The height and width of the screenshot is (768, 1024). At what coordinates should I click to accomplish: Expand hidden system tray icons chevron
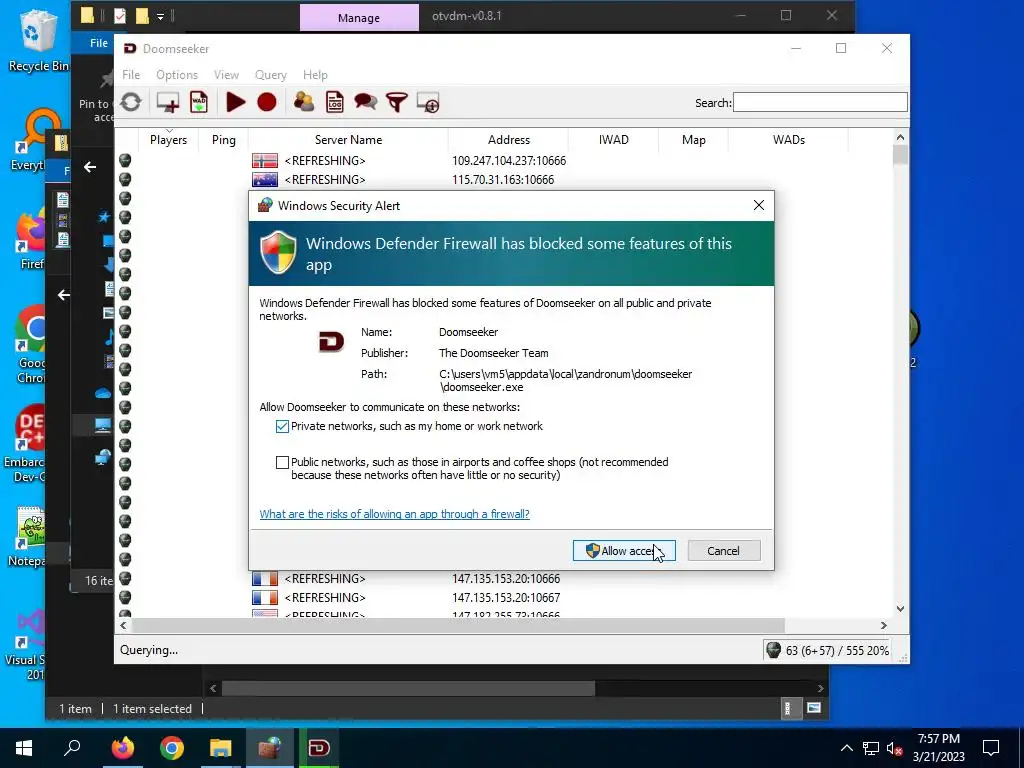coord(846,748)
